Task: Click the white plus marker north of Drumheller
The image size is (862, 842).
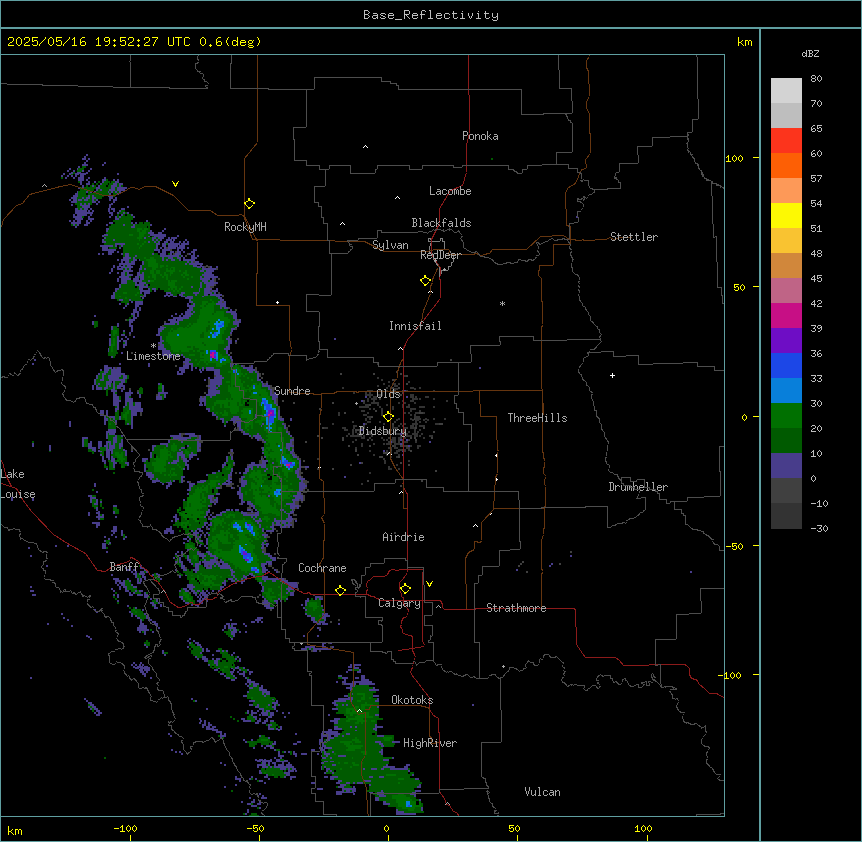Action: coord(612,375)
